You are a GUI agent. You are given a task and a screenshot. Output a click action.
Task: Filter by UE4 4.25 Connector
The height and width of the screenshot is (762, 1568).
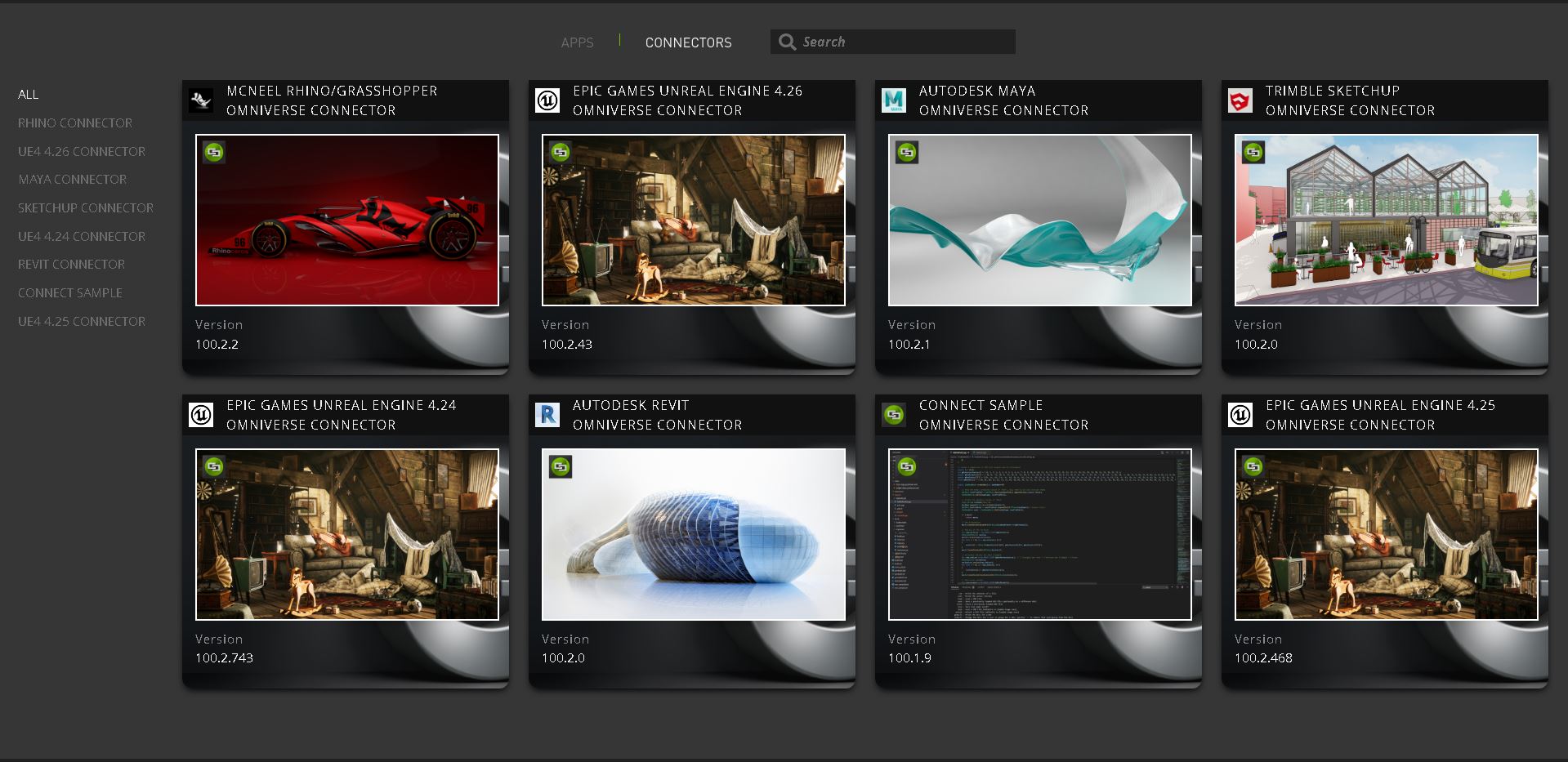[x=82, y=322]
